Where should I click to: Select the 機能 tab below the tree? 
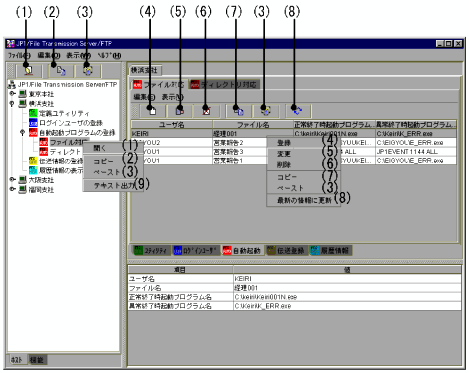pyautogui.click(x=37, y=360)
